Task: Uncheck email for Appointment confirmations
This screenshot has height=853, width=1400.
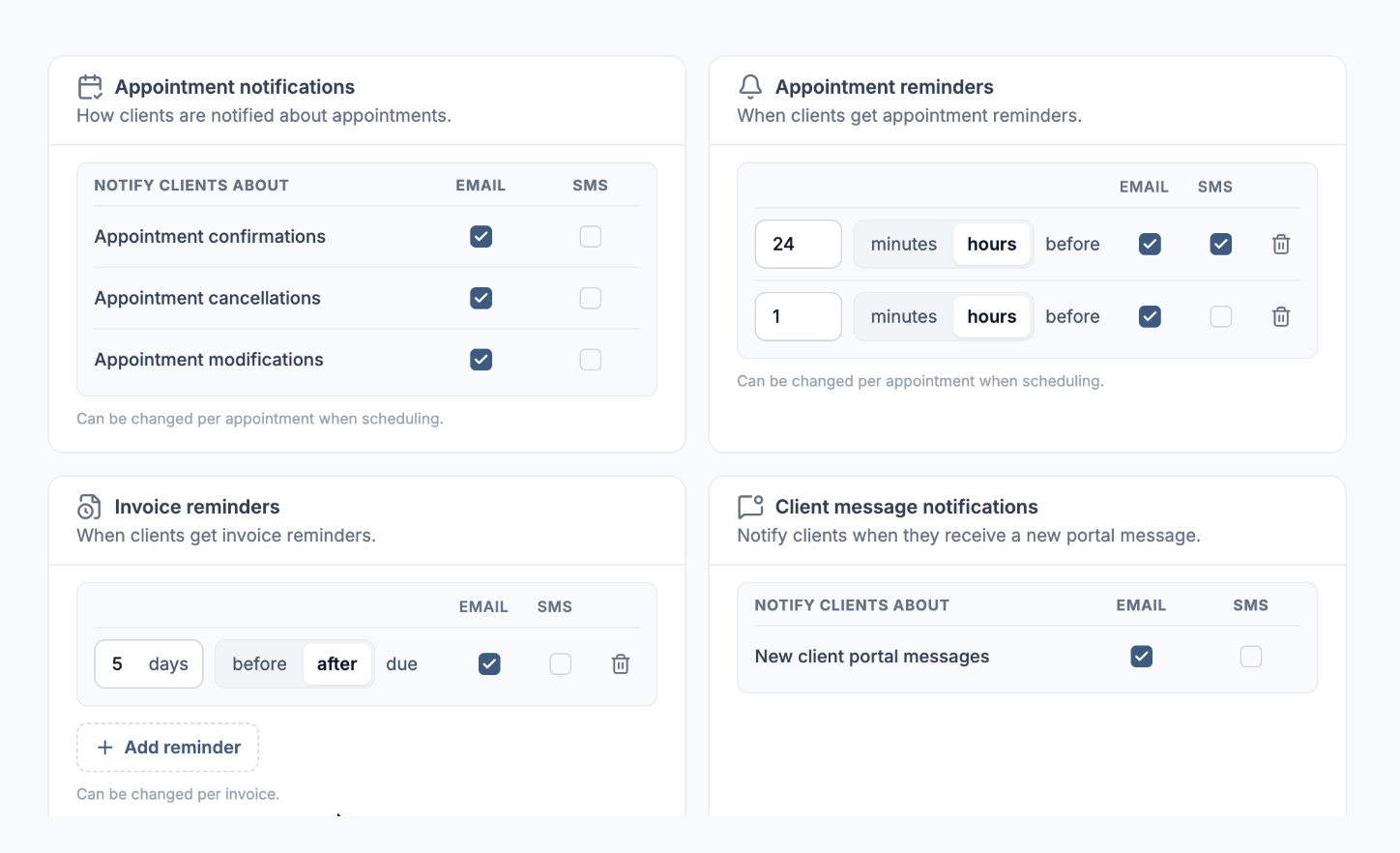Action: click(x=481, y=237)
